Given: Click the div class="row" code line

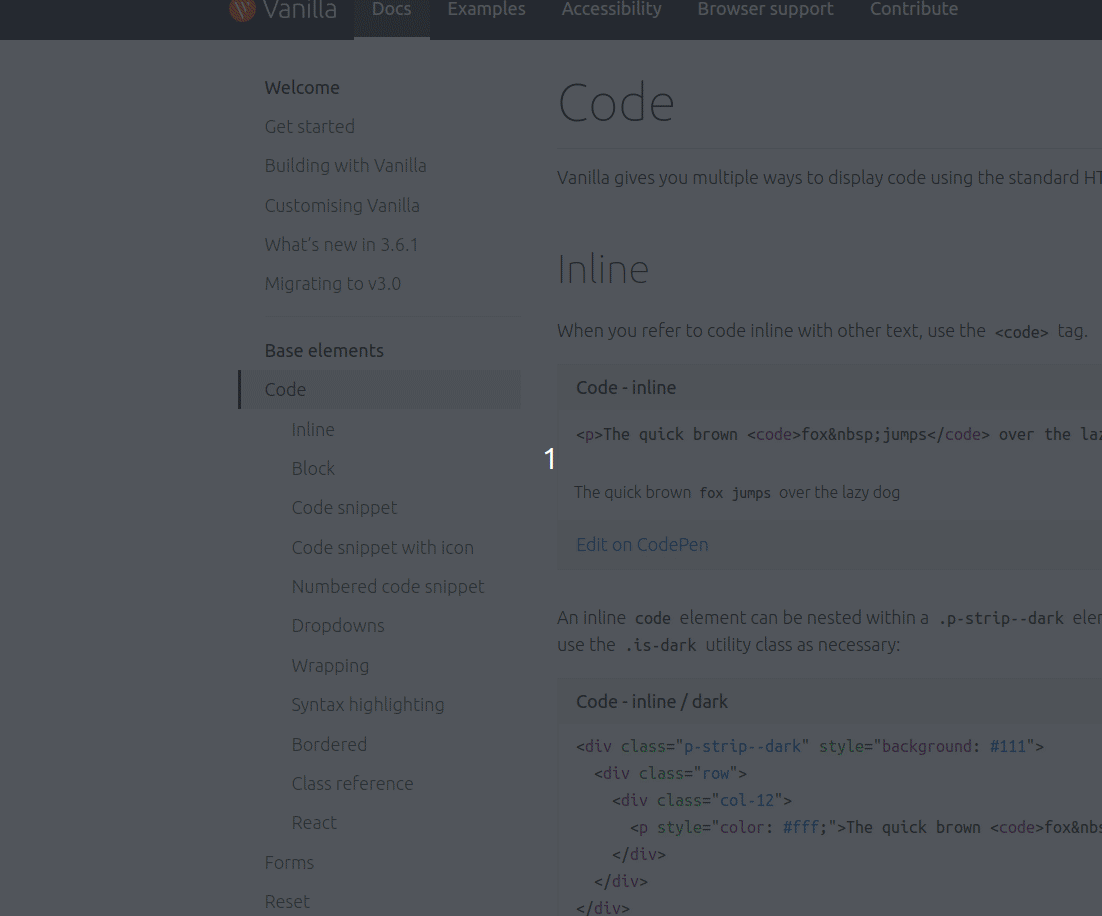Looking at the screenshot, I should click(x=670, y=774).
